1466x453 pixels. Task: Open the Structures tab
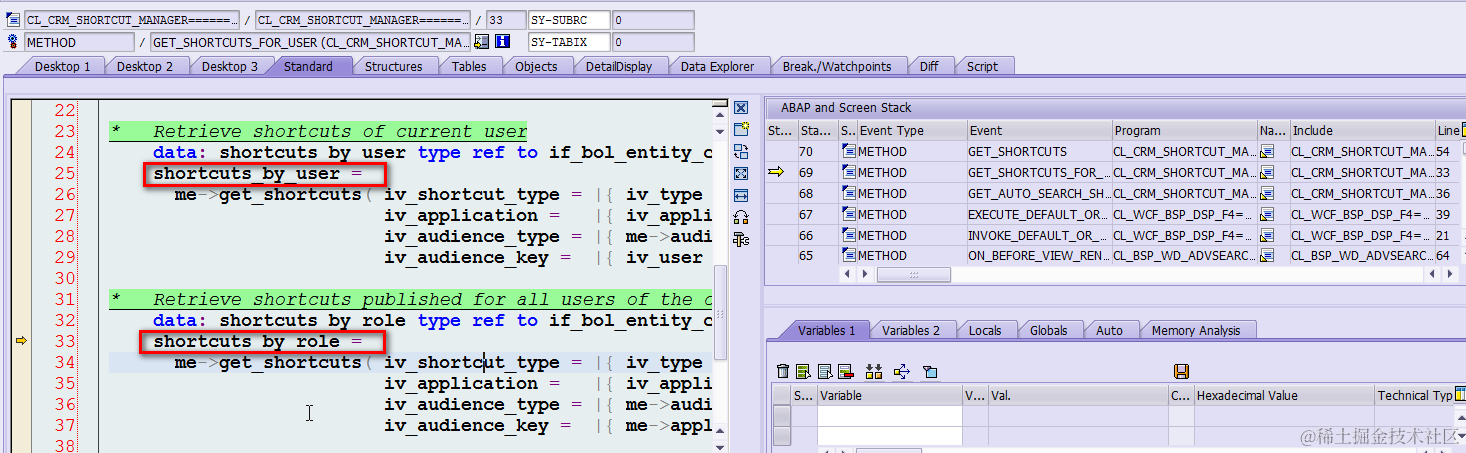[x=393, y=66]
